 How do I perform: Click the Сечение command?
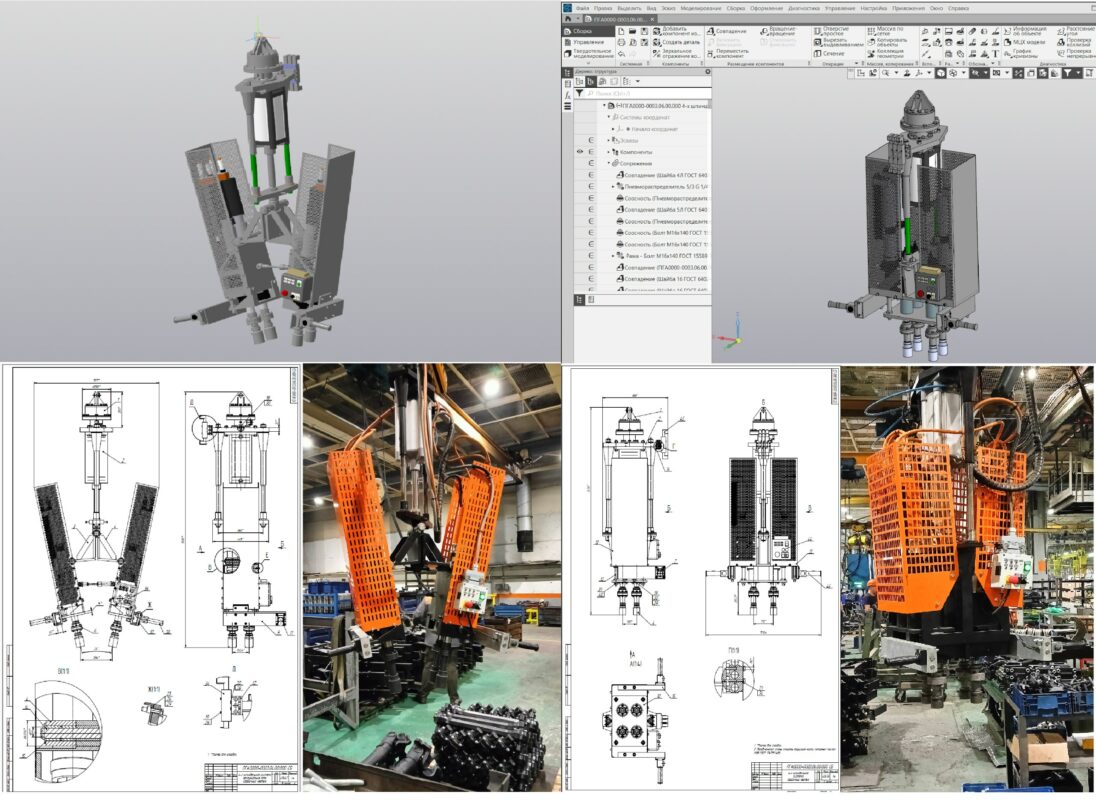click(829, 54)
